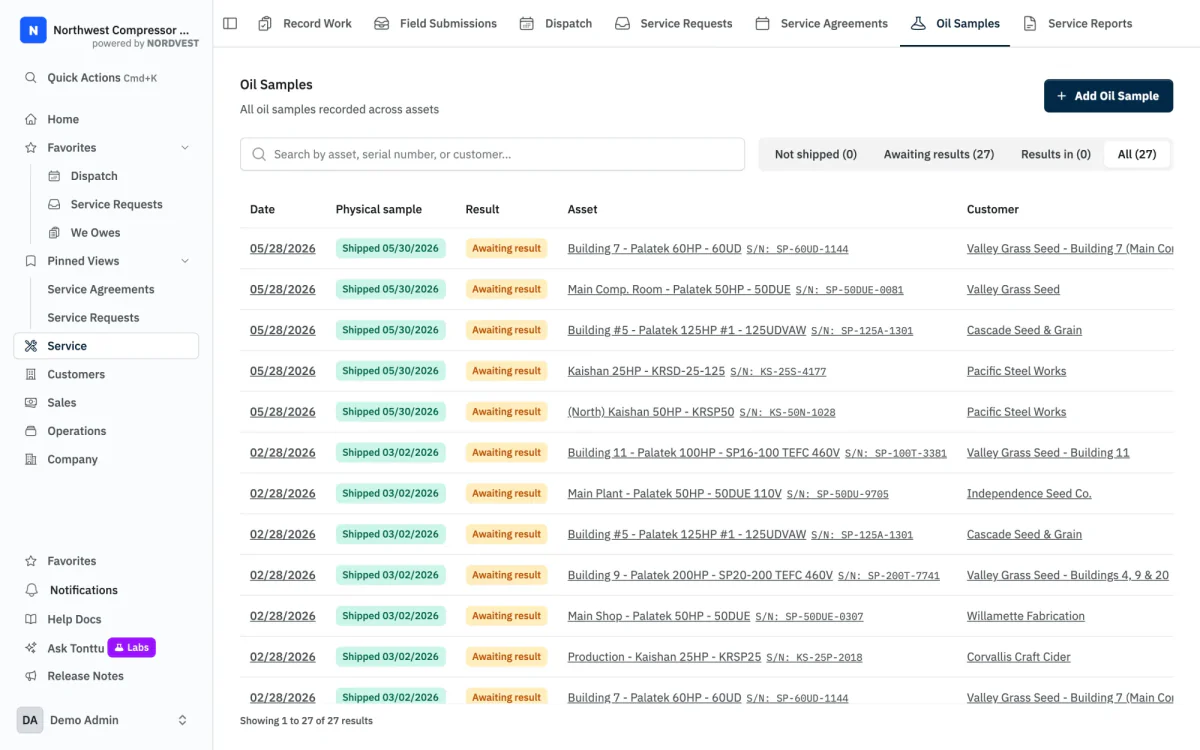1200x750 pixels.
Task: Collapse the Favorites group chevron
Action: [x=185, y=147]
